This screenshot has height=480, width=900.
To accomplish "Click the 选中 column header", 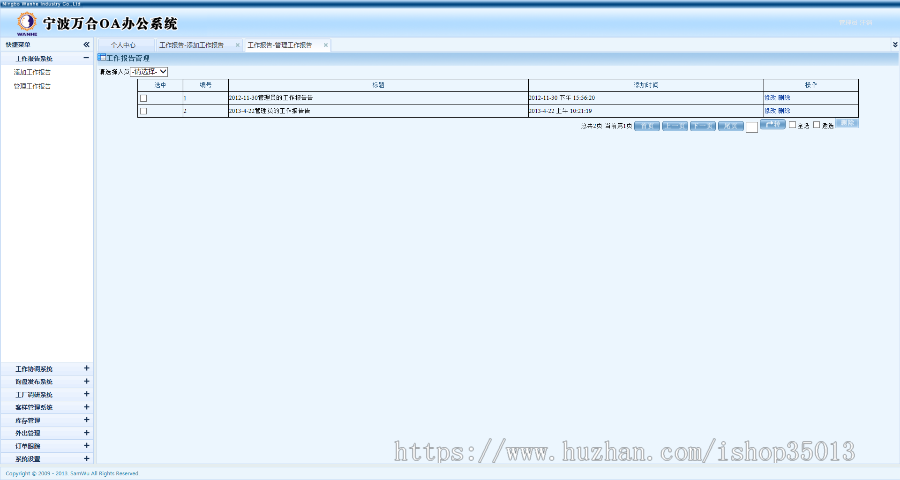I will coord(160,85).
